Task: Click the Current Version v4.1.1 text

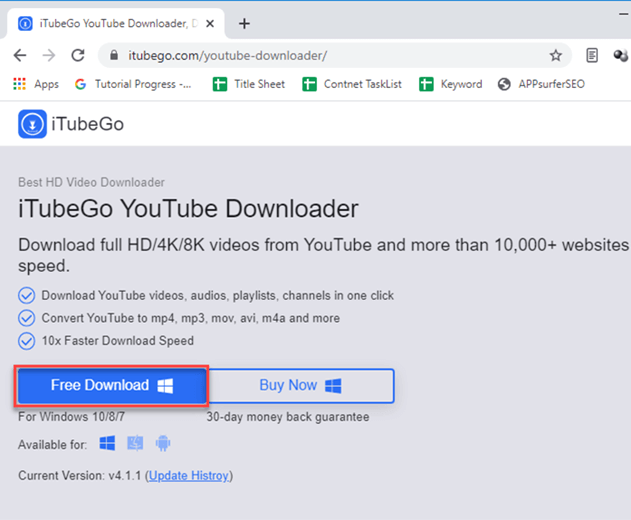Action: click(x=80, y=476)
